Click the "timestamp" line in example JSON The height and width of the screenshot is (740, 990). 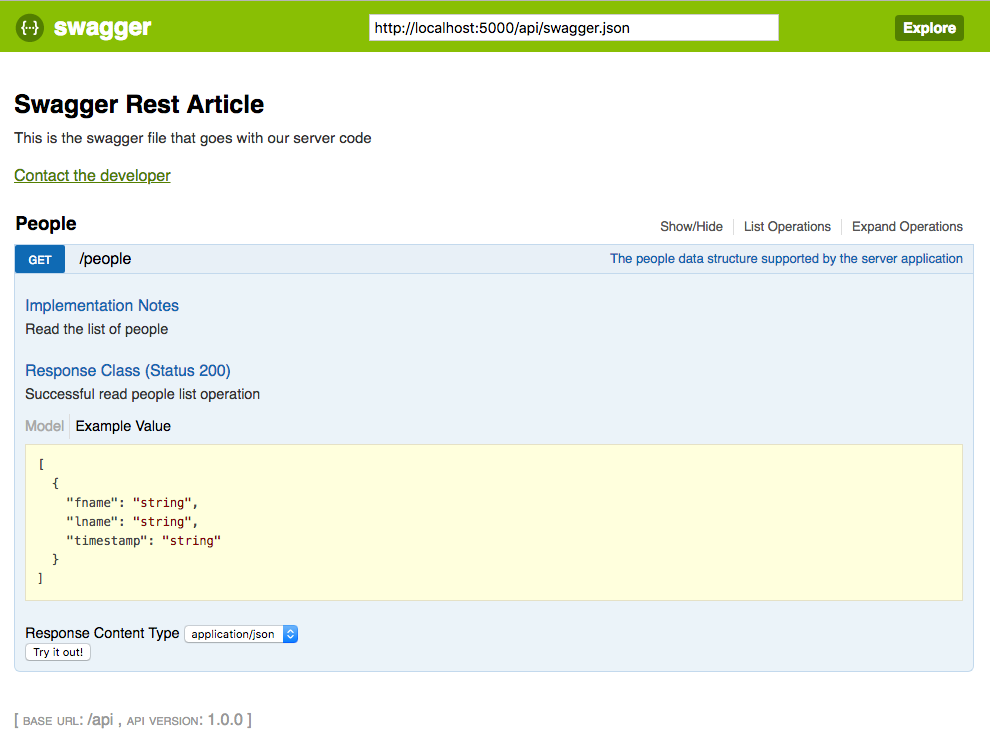(143, 540)
